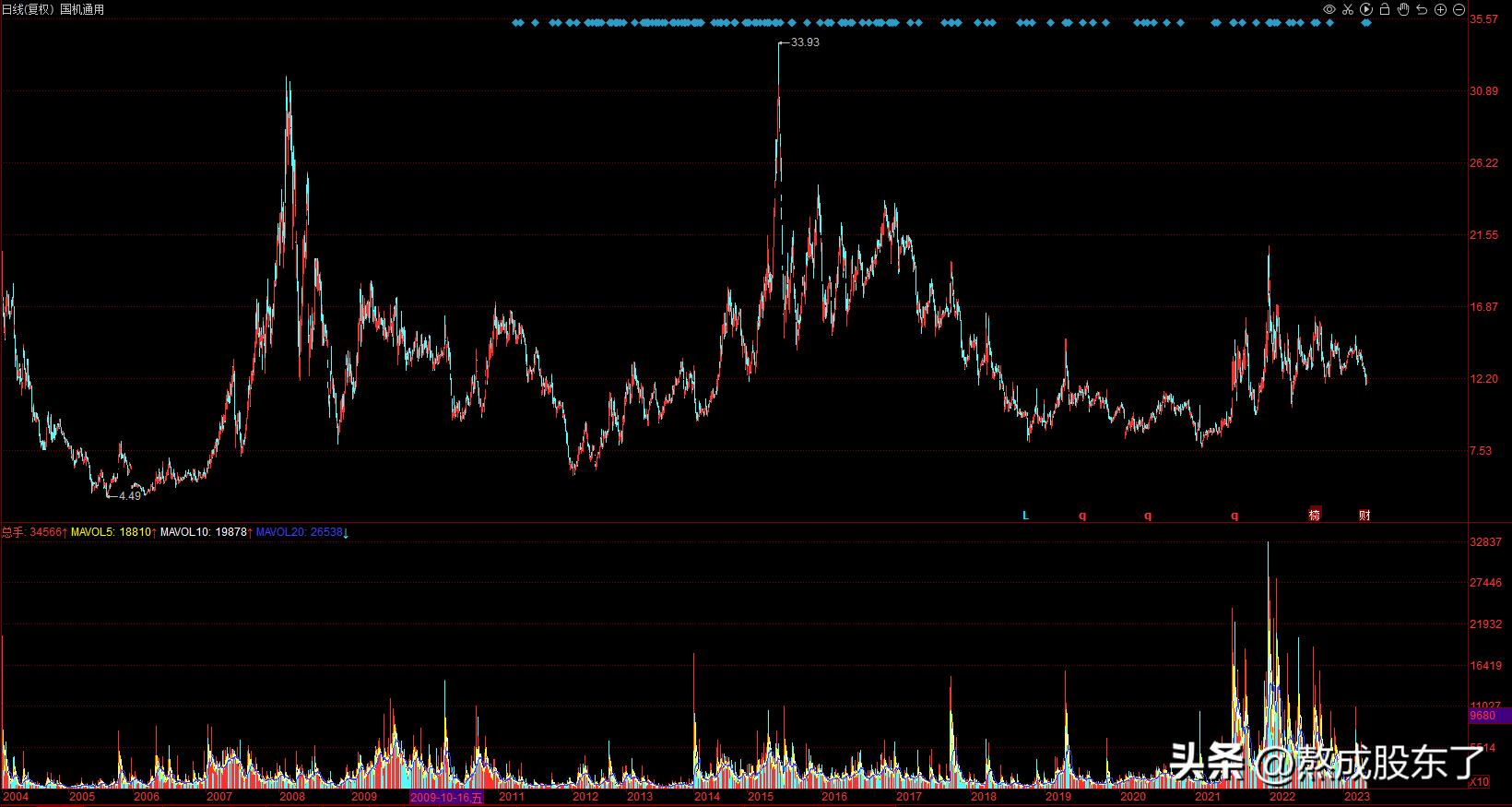Click the 16419 volume axis value

pos(1486,666)
